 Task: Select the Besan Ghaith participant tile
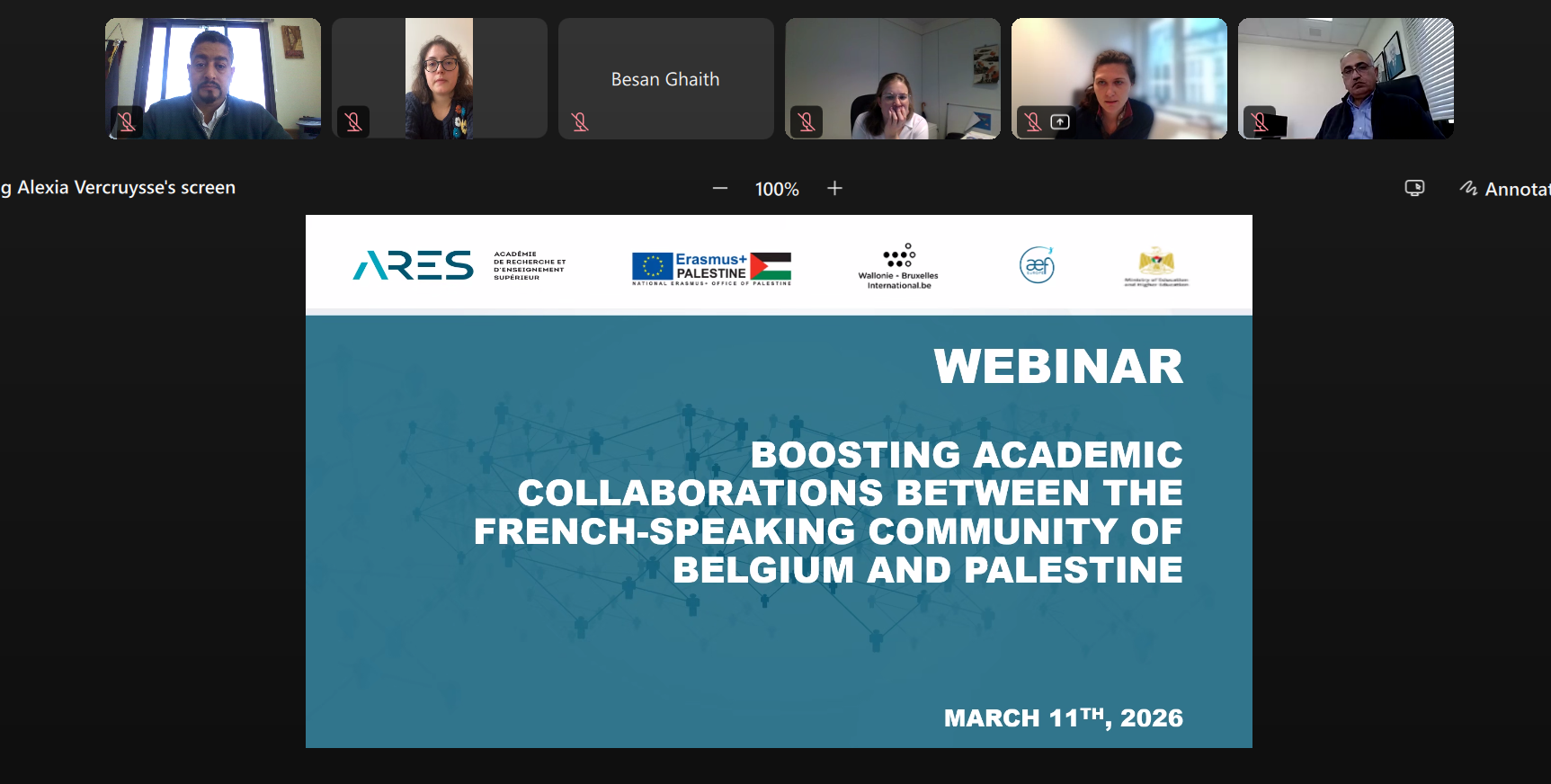point(665,79)
